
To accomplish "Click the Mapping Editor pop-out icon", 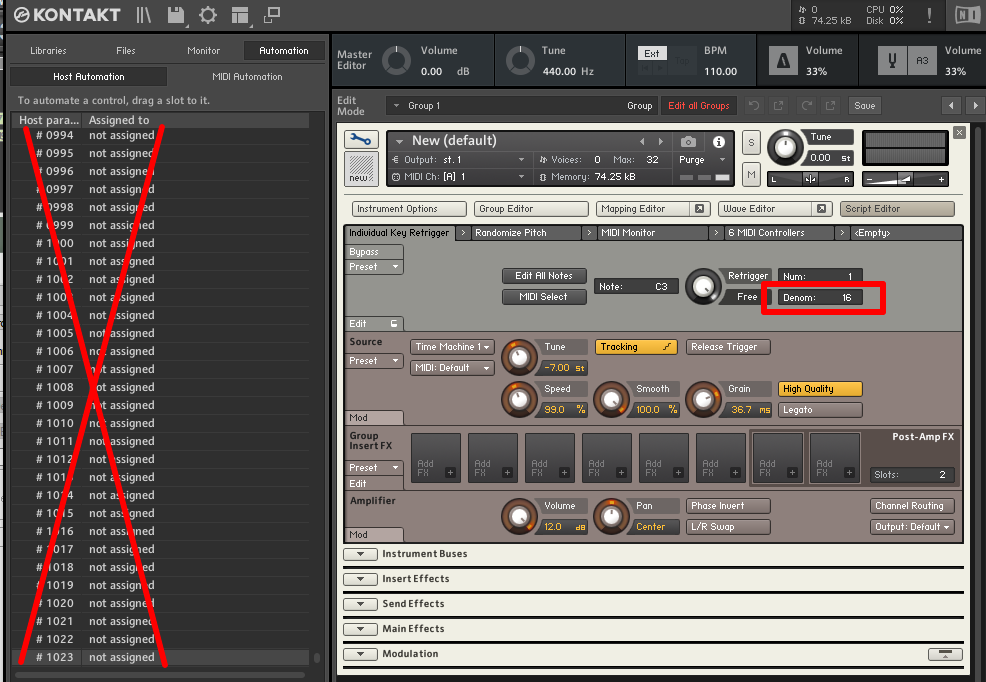I will (x=699, y=209).
